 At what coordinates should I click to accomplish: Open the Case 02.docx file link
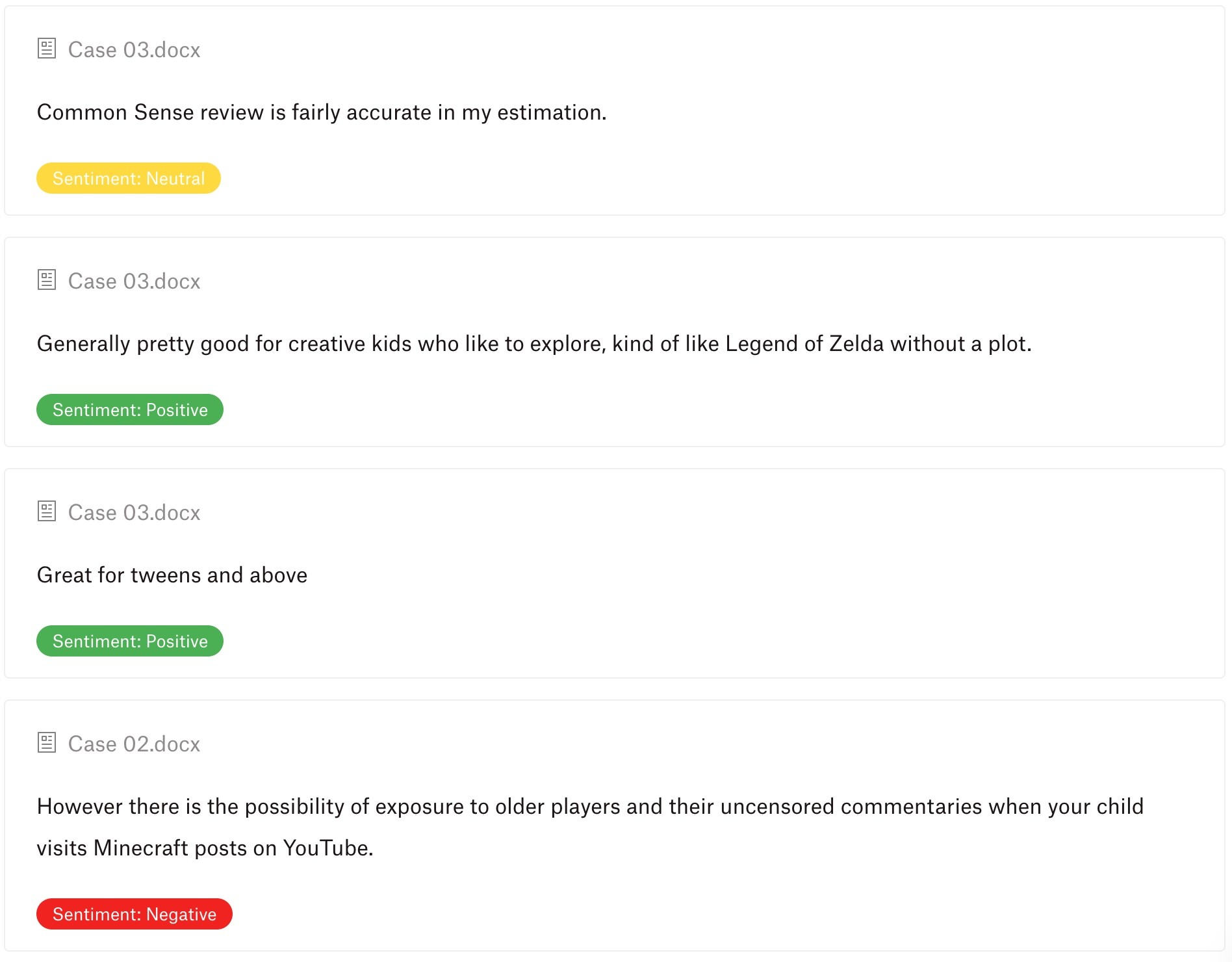click(134, 744)
